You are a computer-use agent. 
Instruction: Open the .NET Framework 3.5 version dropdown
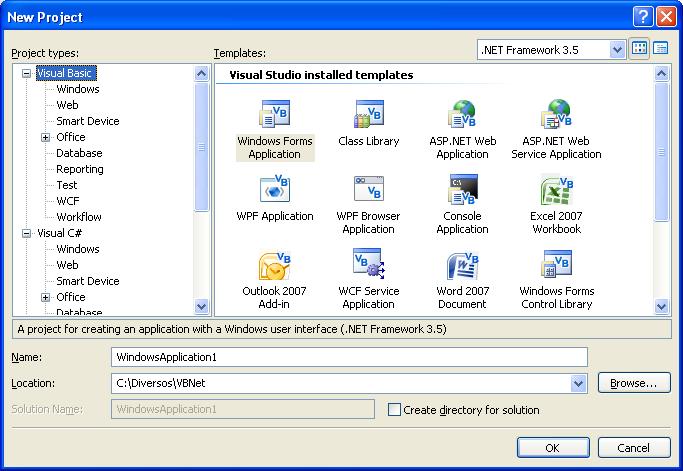point(617,49)
